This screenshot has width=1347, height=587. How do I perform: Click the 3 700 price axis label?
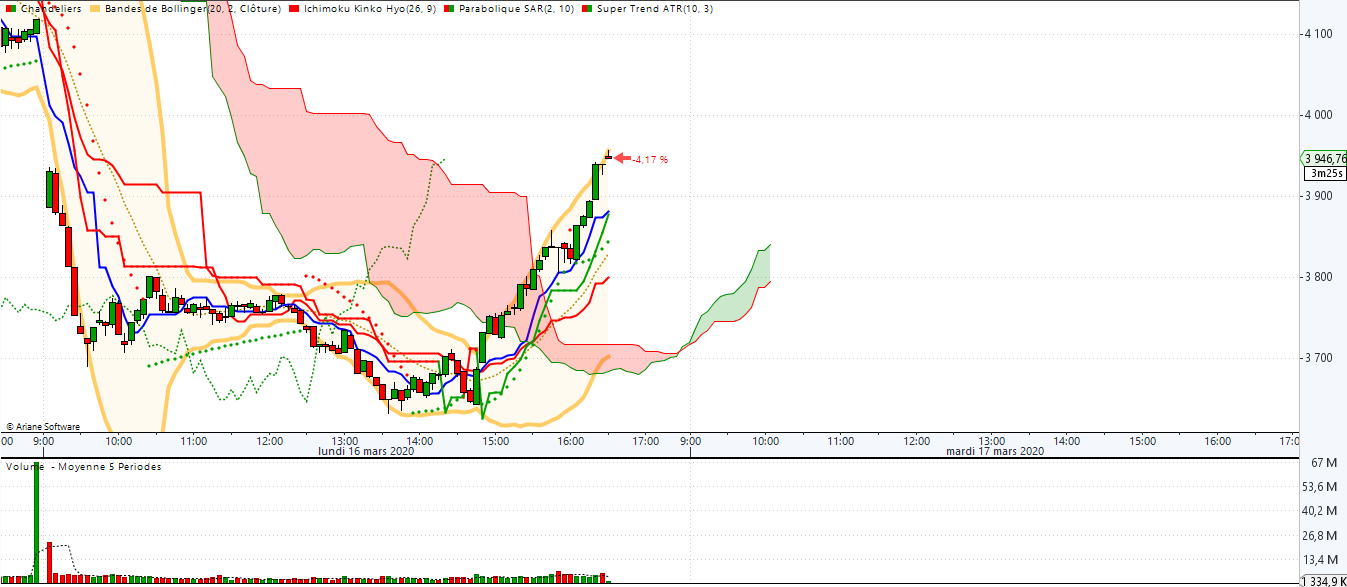point(1318,358)
